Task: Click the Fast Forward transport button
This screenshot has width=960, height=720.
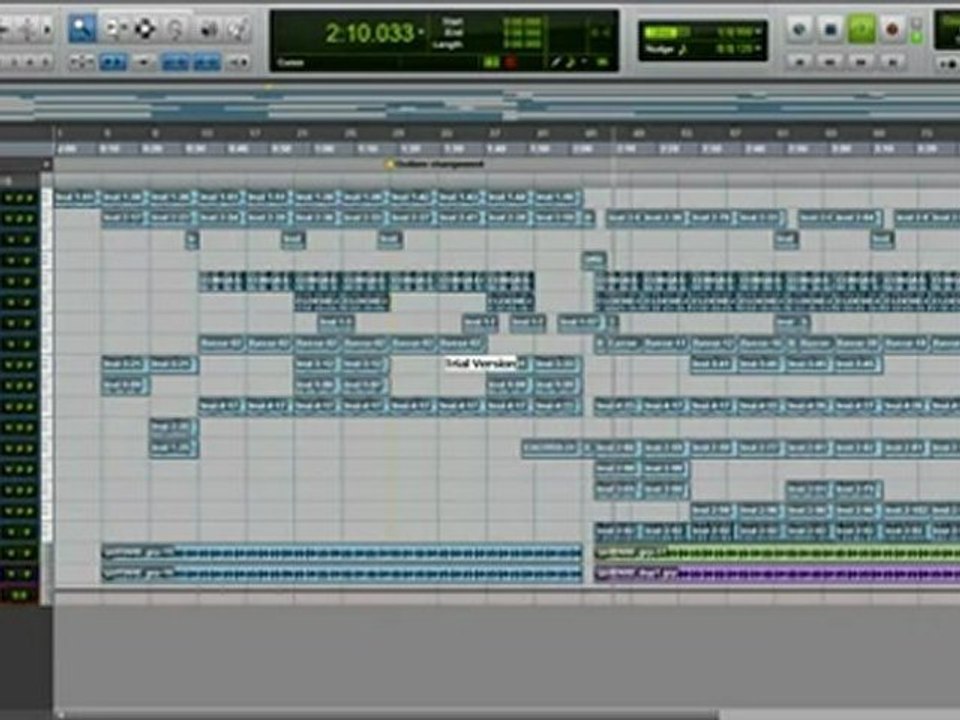Action: tap(861, 62)
